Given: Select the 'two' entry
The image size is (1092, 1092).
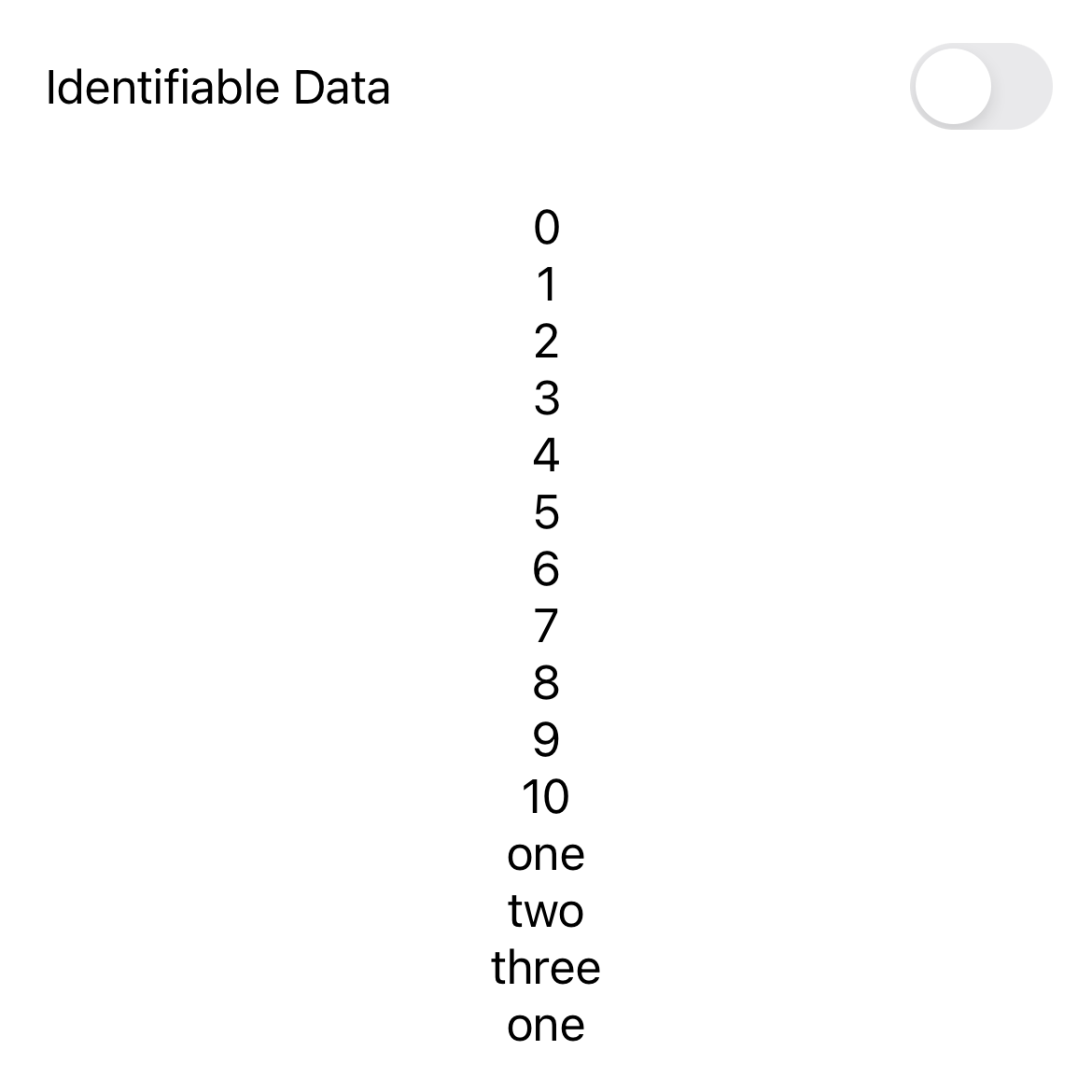Looking at the screenshot, I should click(x=545, y=911).
